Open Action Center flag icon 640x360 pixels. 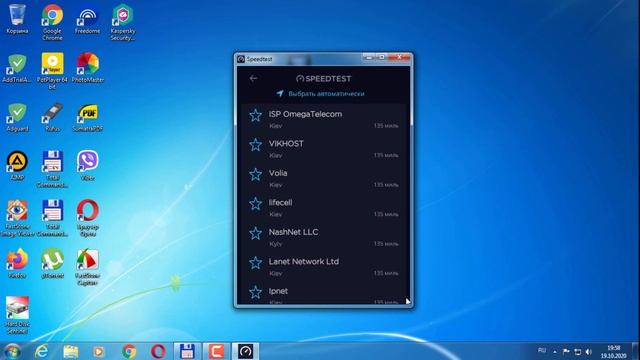[x=566, y=351]
